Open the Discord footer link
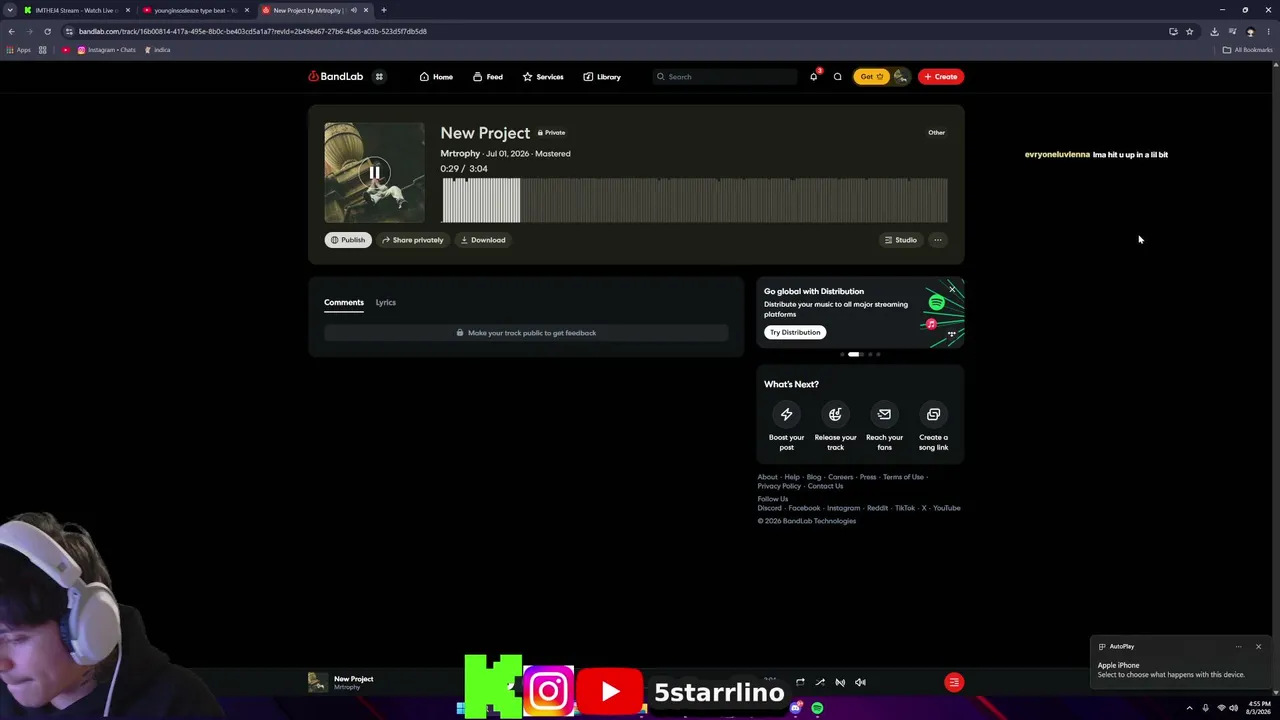Screen dimensions: 1280x720 tap(770, 508)
